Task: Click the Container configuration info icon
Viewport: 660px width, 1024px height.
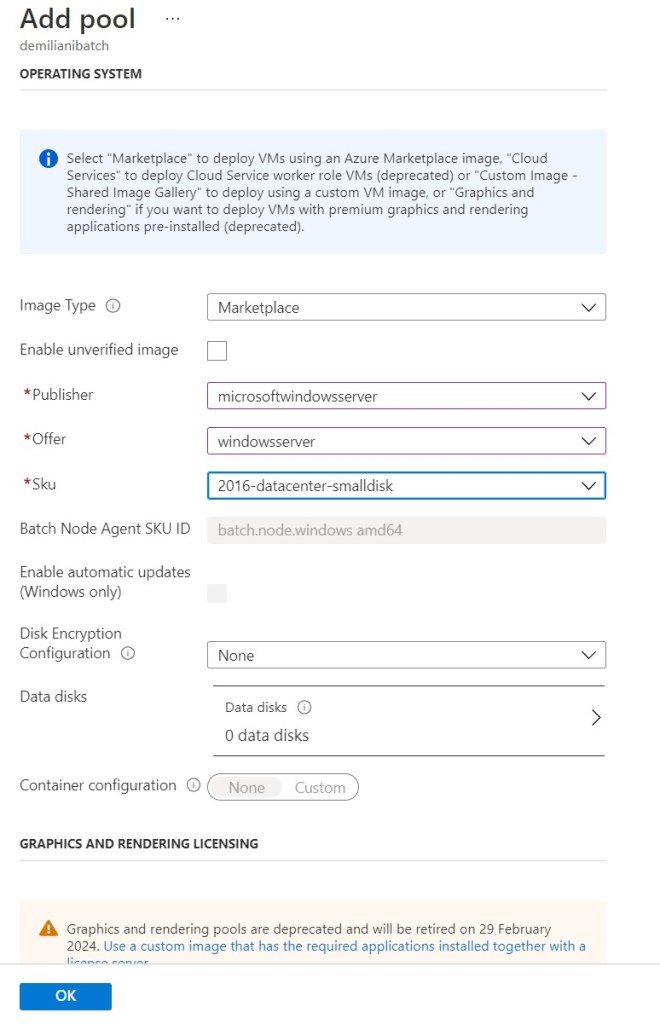Action: pyautogui.click(x=193, y=786)
